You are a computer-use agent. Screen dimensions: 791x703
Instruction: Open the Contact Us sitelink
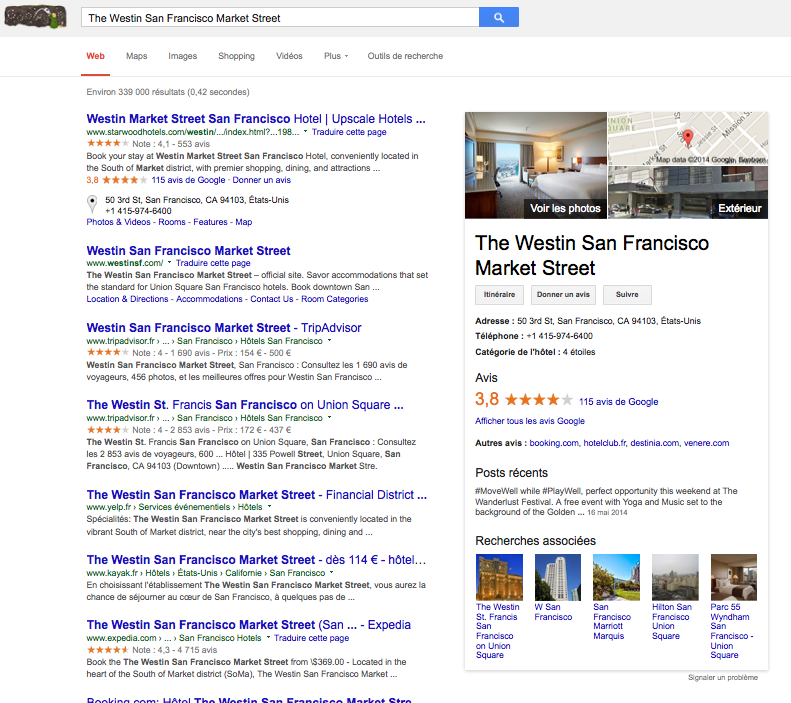[x=271, y=299]
